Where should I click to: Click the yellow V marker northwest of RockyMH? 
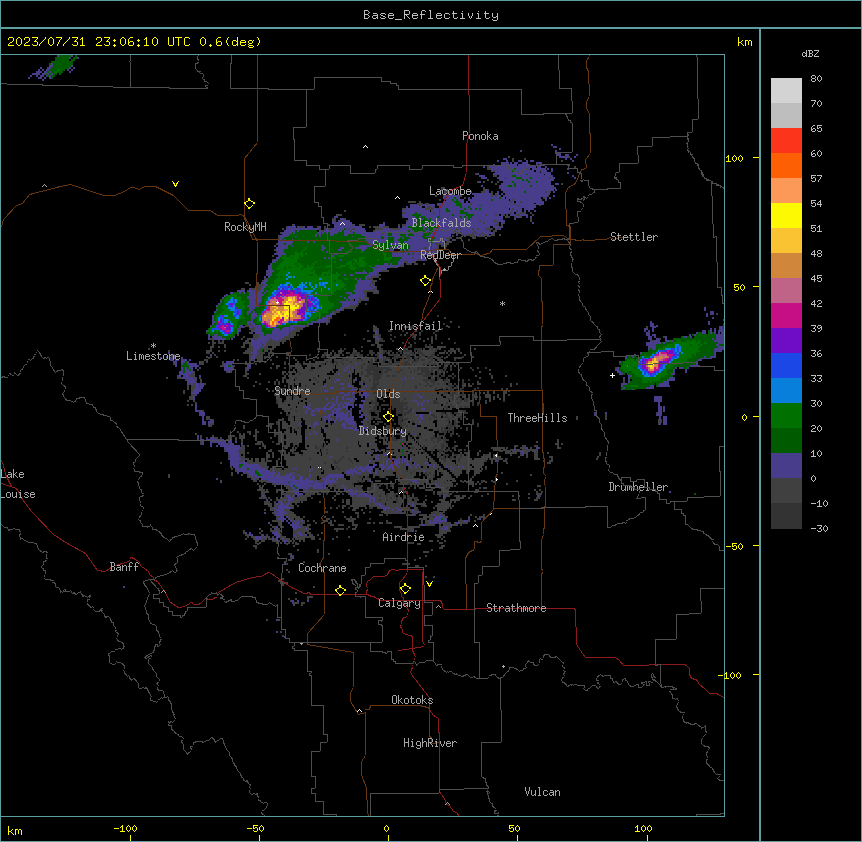175,184
